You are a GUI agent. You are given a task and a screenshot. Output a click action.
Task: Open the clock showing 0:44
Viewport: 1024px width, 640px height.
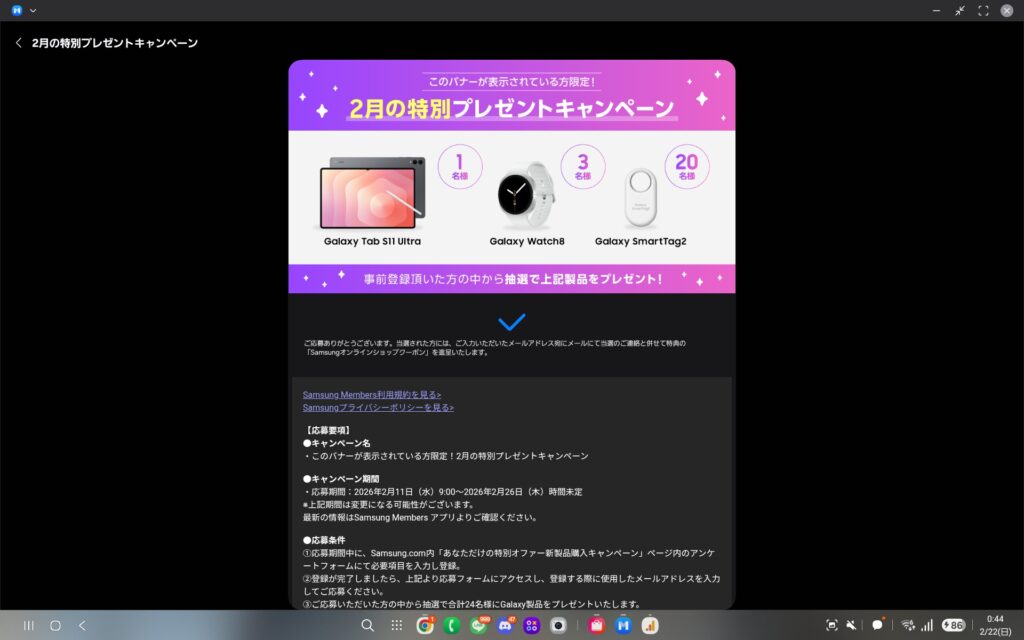[x=995, y=618]
